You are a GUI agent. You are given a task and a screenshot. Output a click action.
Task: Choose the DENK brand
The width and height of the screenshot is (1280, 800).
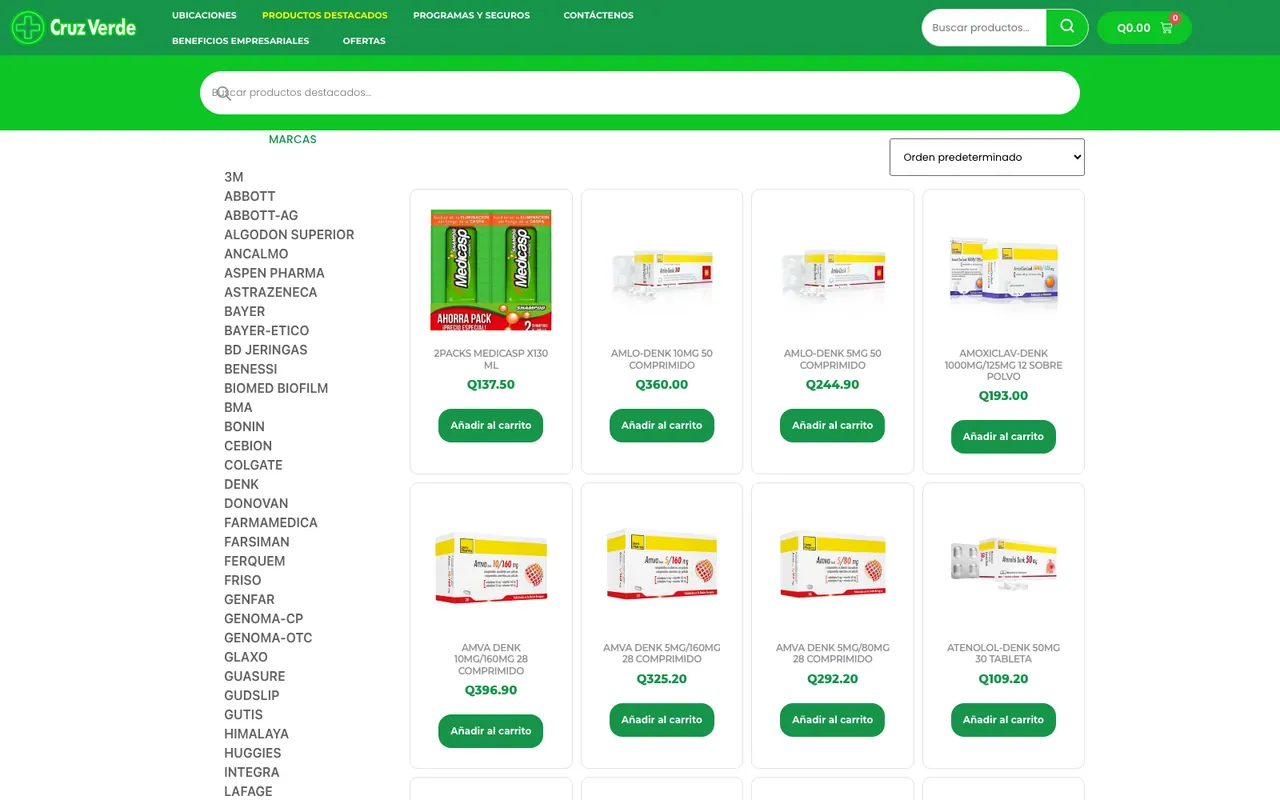(x=242, y=484)
